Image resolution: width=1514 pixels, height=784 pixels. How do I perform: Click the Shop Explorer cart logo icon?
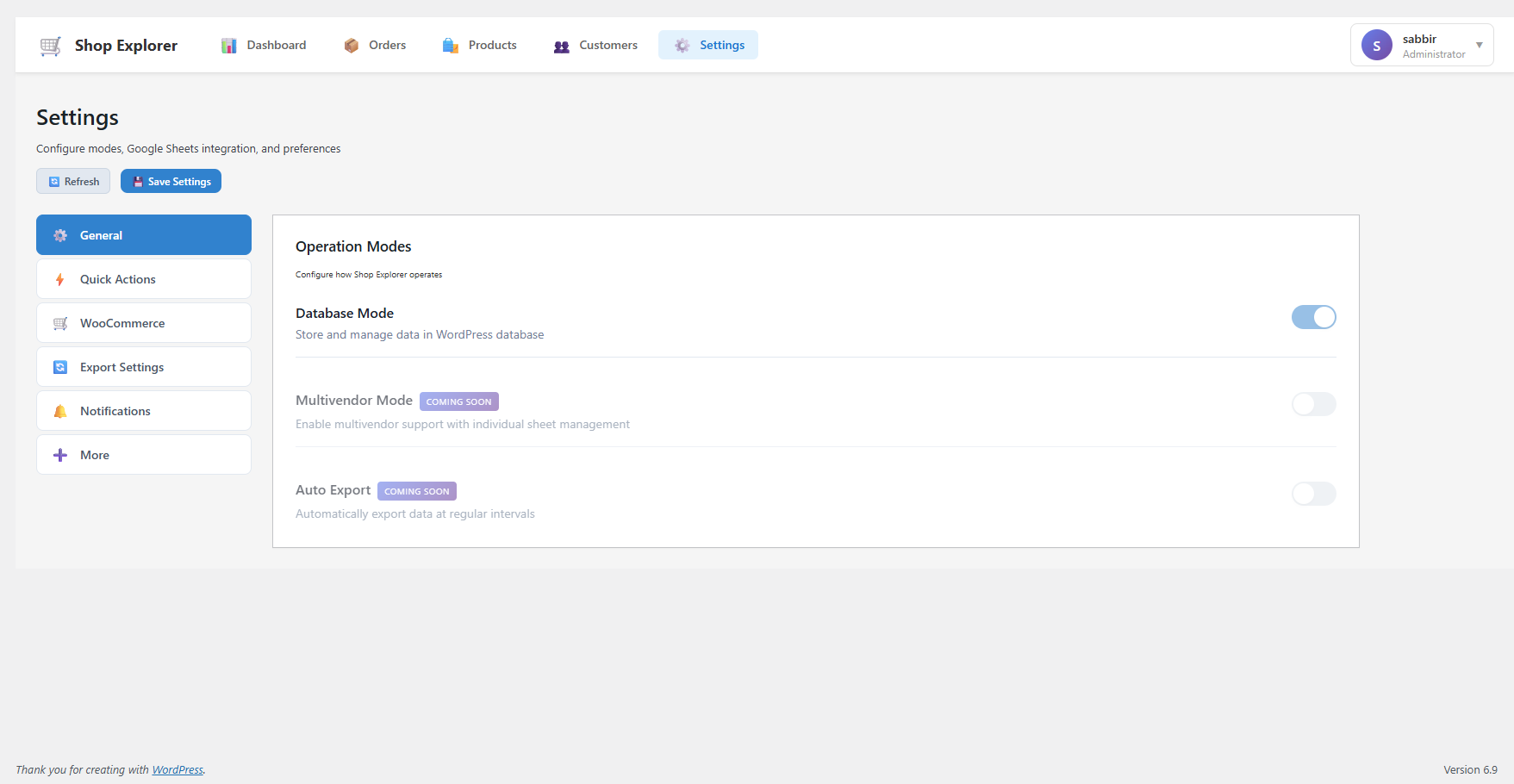point(51,46)
